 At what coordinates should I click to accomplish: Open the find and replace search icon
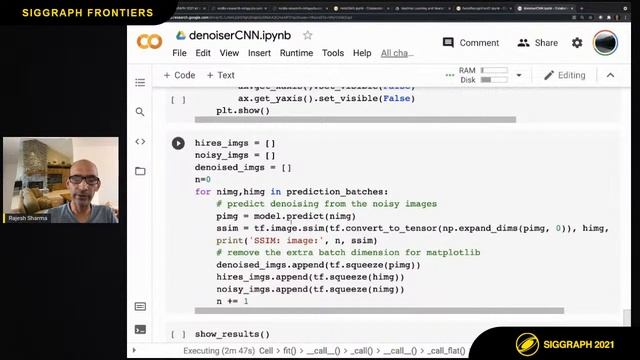click(140, 112)
